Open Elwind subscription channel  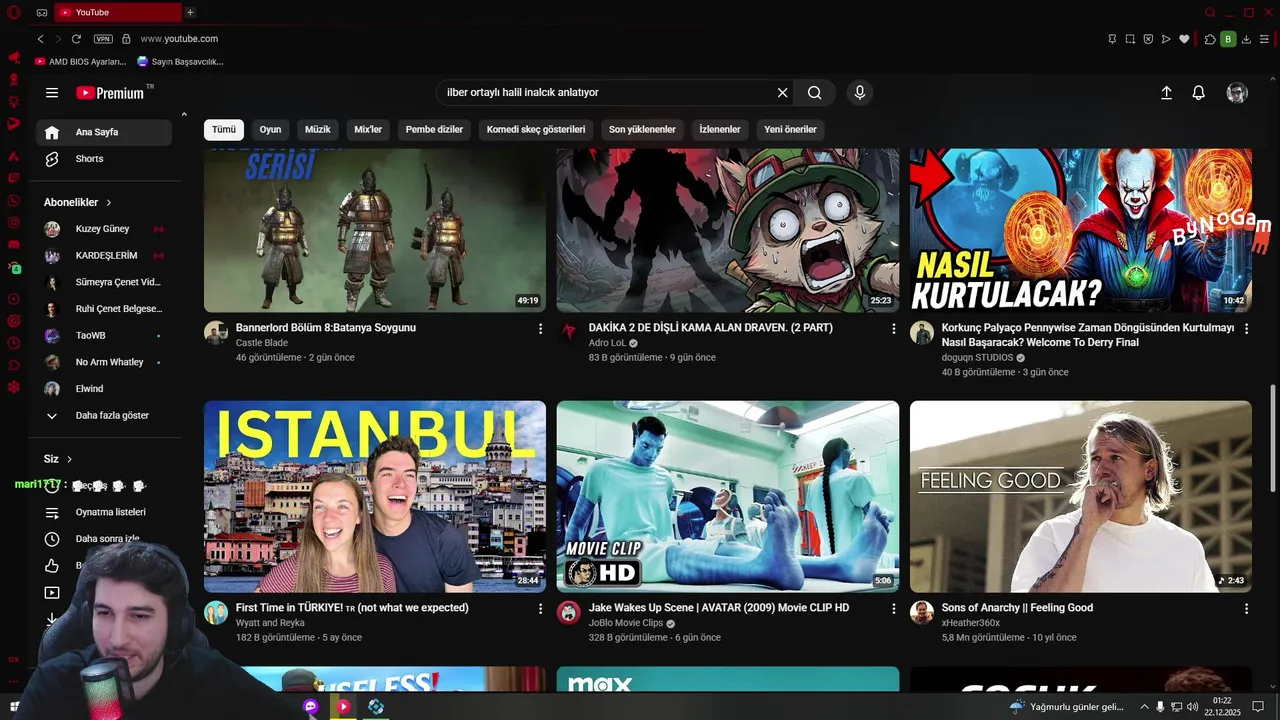104,388
